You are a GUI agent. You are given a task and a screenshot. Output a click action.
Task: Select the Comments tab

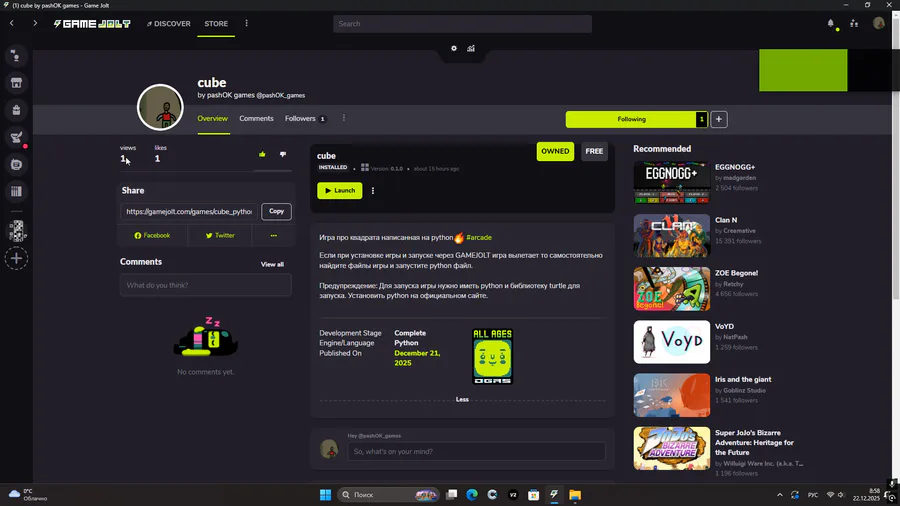[256, 118]
